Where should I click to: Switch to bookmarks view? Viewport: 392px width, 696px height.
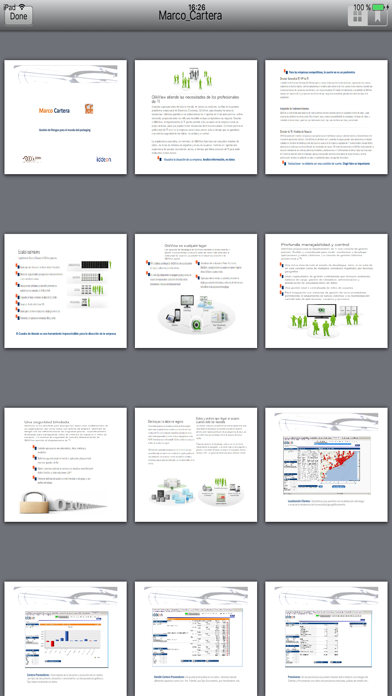click(377, 16)
